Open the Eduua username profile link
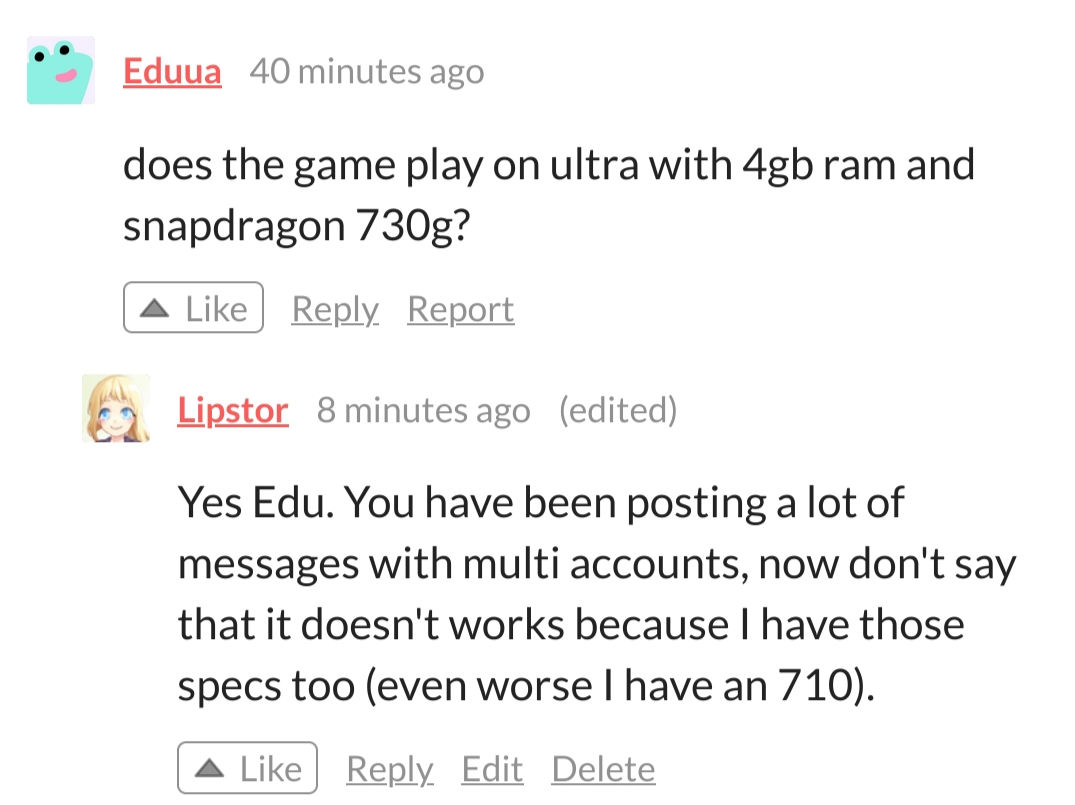1075x805 pixels. [172, 71]
